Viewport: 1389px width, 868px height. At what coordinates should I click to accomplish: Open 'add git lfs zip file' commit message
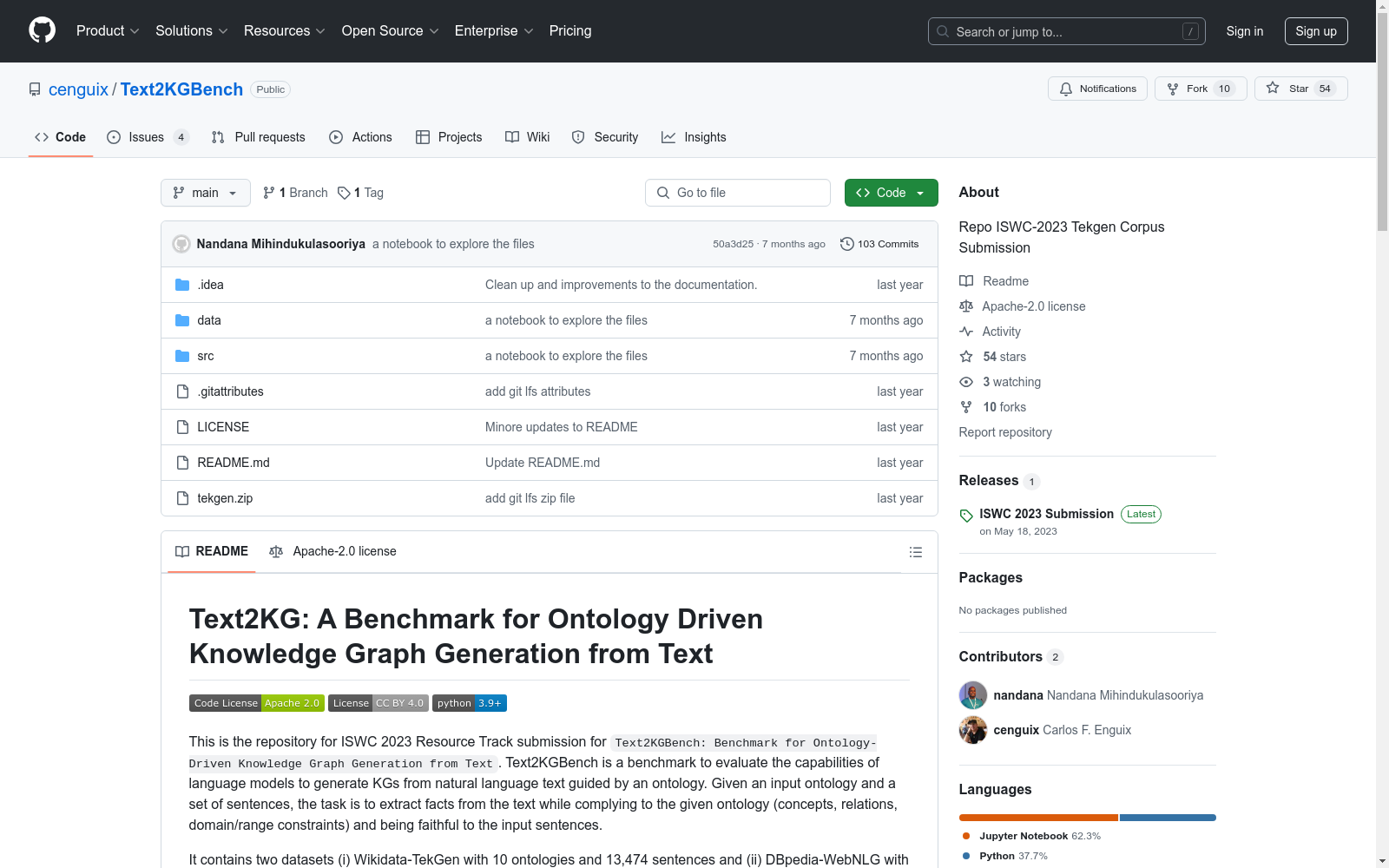tap(530, 498)
